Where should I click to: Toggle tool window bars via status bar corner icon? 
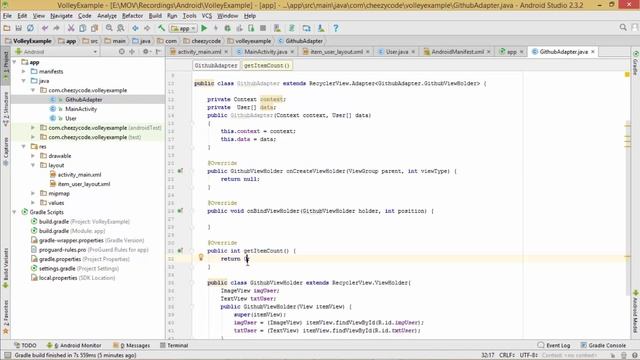click(7, 355)
